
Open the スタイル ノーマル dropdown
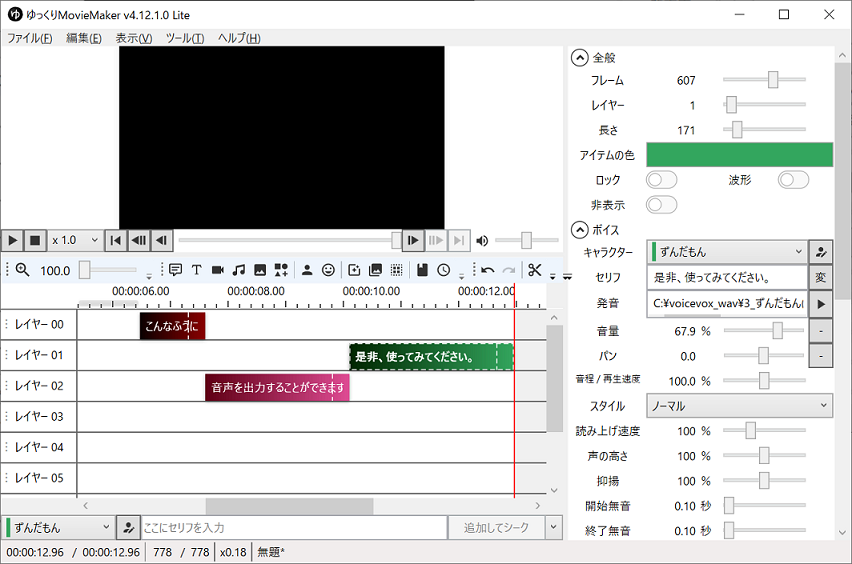coord(740,406)
